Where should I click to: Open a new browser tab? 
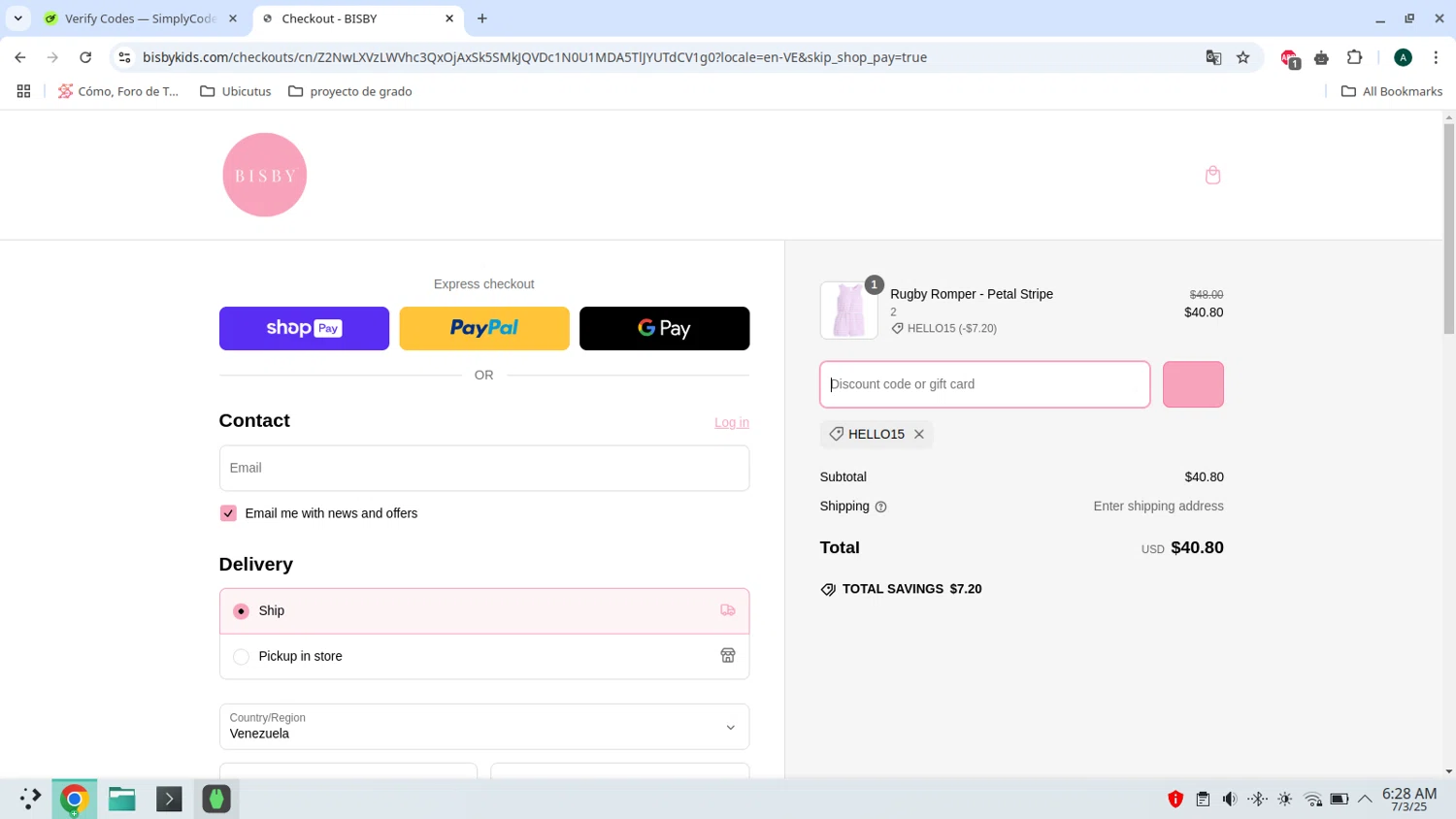482,18
